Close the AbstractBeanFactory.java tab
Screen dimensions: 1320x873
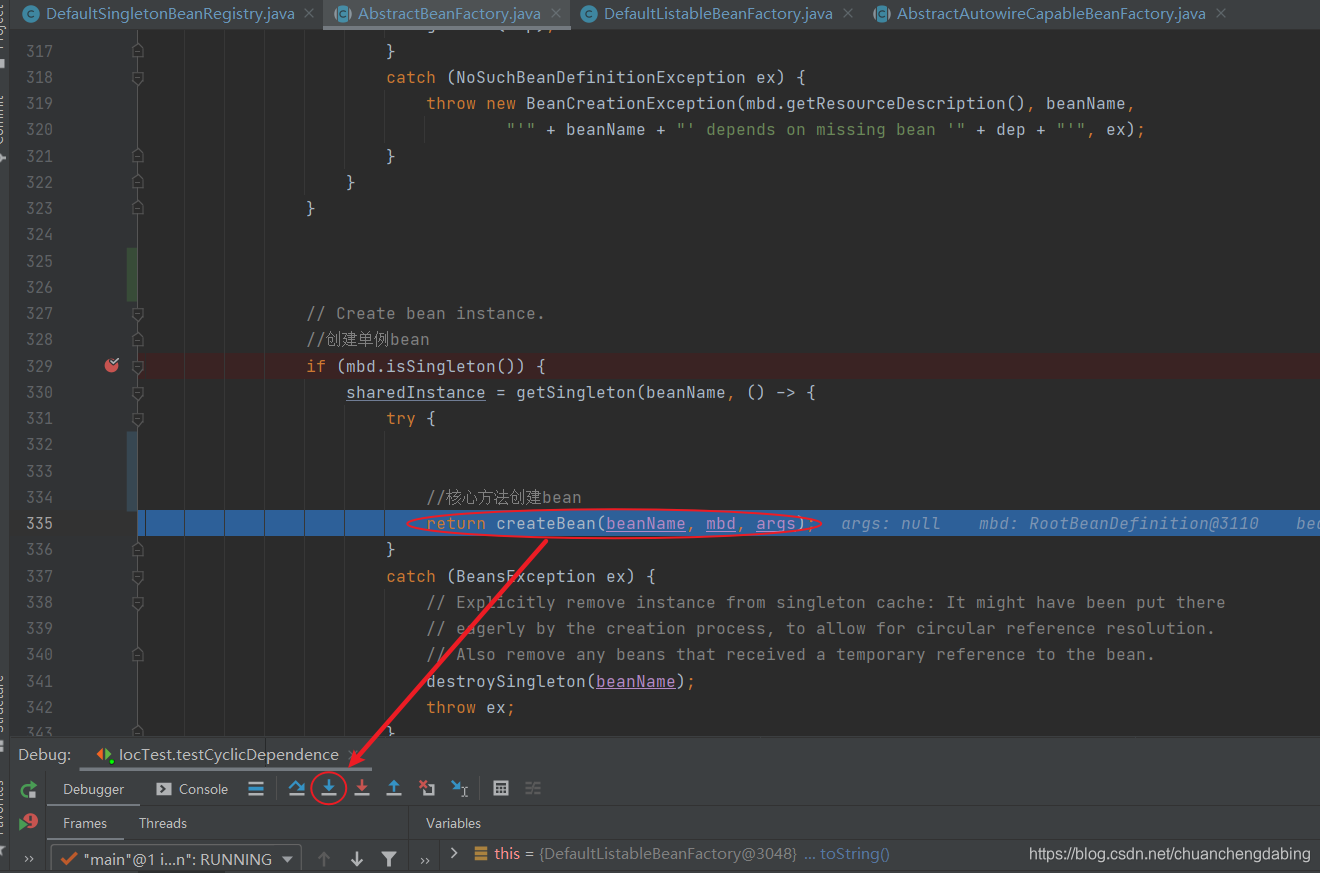(x=554, y=14)
